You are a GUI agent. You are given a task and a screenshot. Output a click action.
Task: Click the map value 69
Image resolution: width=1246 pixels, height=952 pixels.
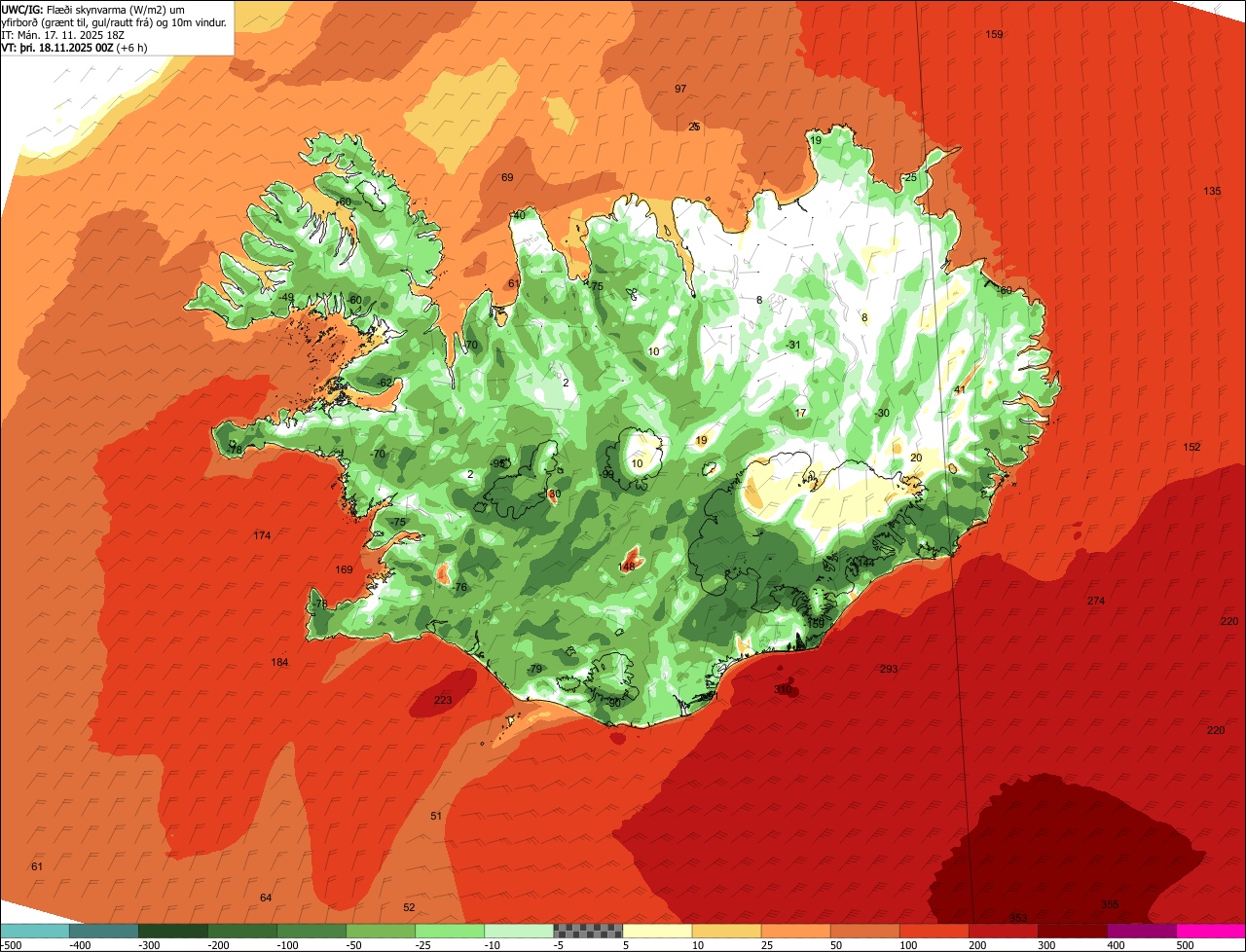pyautogui.click(x=507, y=177)
